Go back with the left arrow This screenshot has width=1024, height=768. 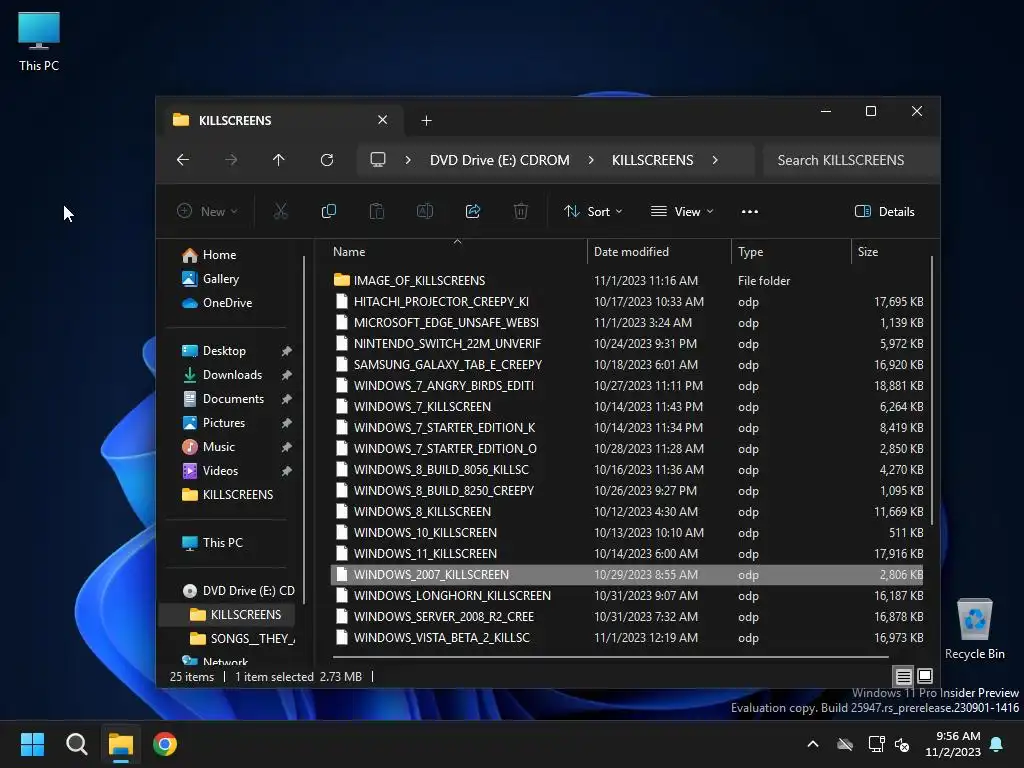[183, 160]
